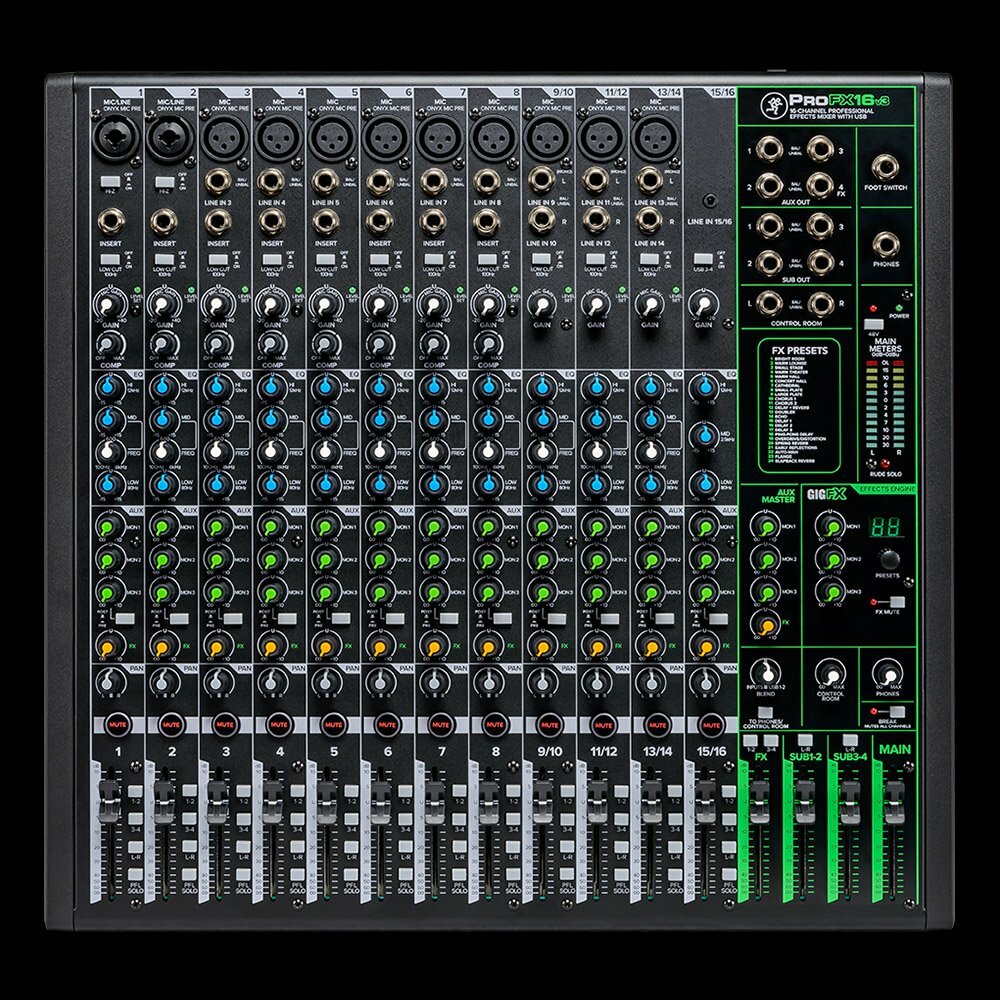Click the MAIN fader cap
Image resolution: width=1000 pixels, height=1000 pixels.
point(893,803)
